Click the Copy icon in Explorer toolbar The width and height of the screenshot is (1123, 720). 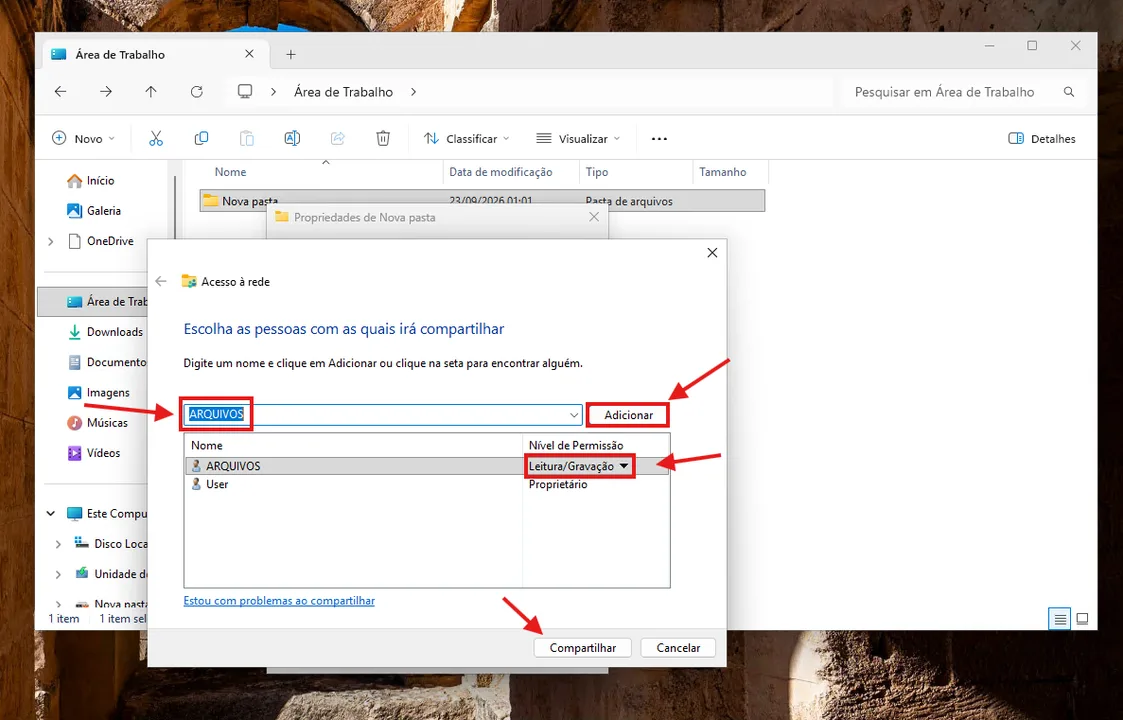click(x=201, y=138)
